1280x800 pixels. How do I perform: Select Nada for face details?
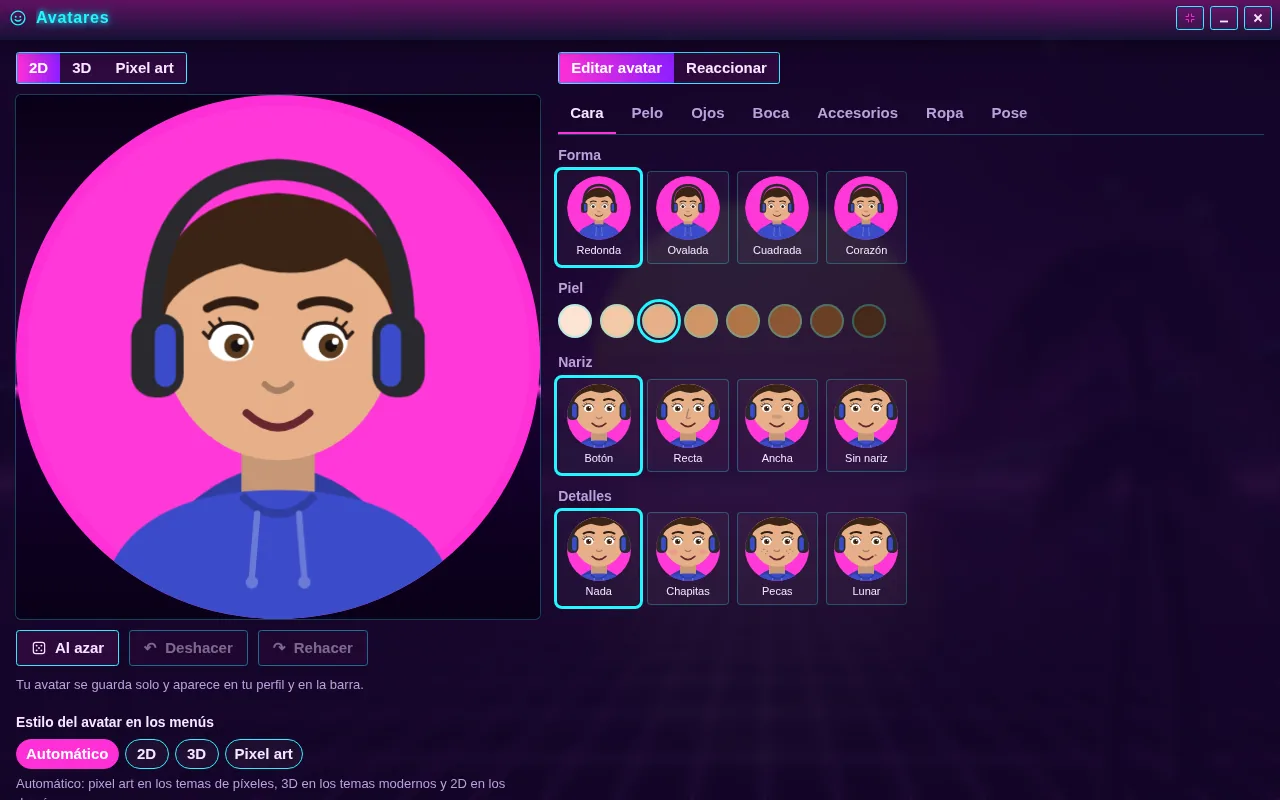point(598,558)
